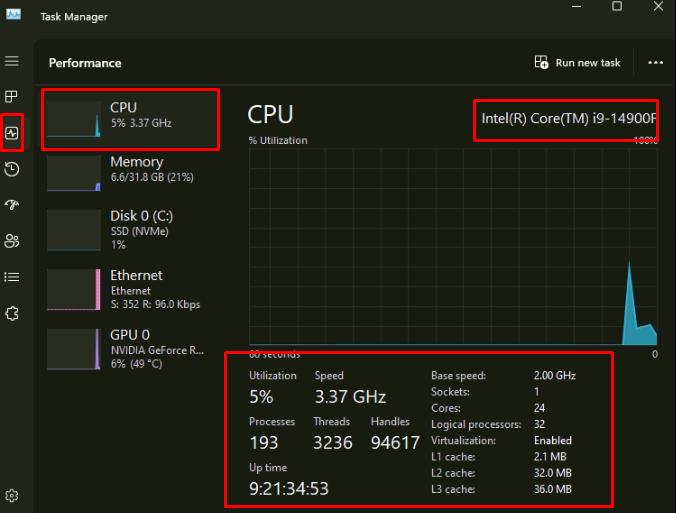
Task: Click the Task Manager title bar app icon
Action: point(13,15)
